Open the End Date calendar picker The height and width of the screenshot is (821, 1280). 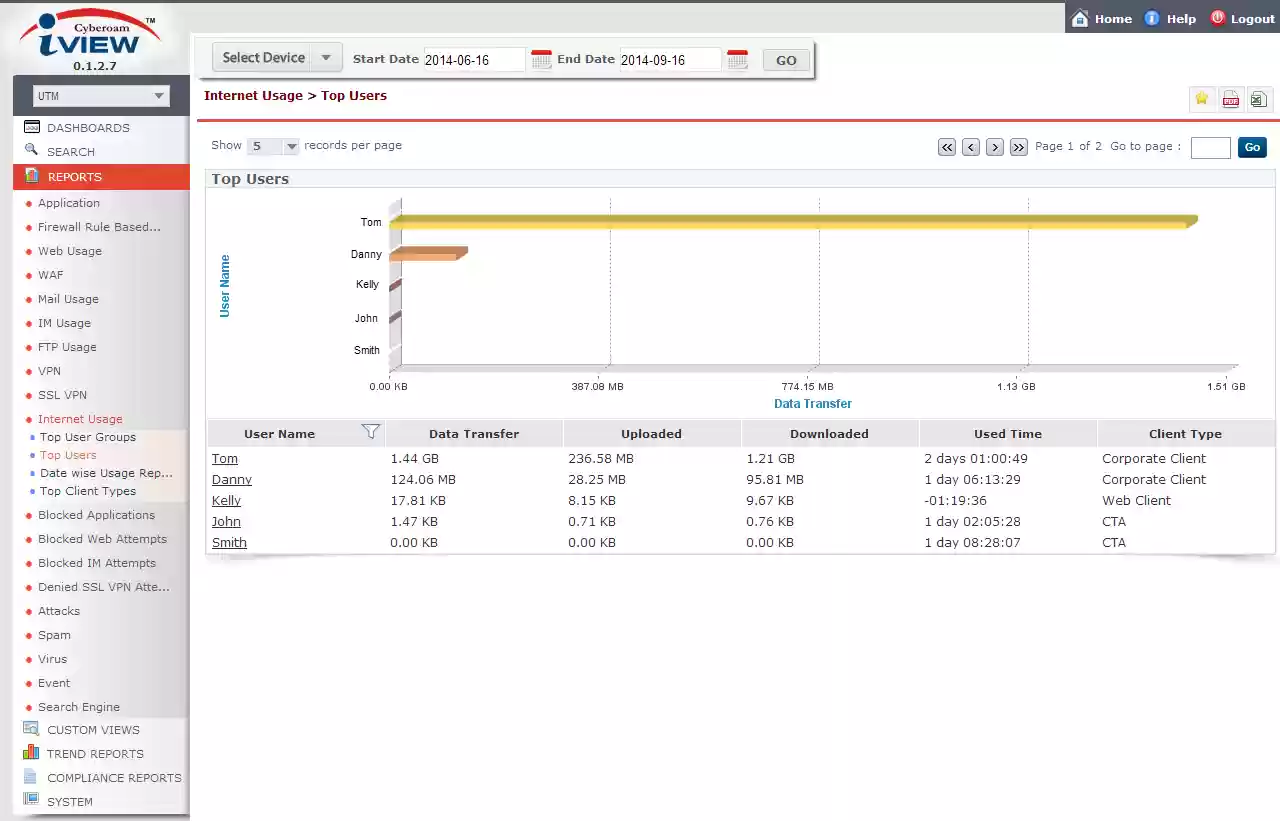point(737,60)
